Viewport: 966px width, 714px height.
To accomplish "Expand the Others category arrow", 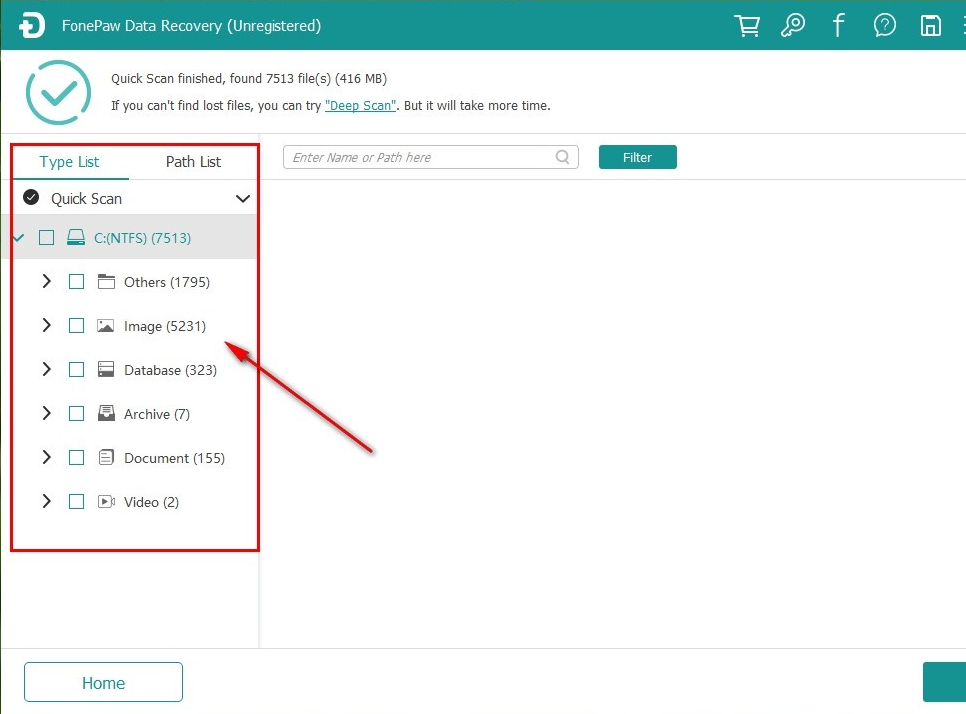I will tap(46, 281).
